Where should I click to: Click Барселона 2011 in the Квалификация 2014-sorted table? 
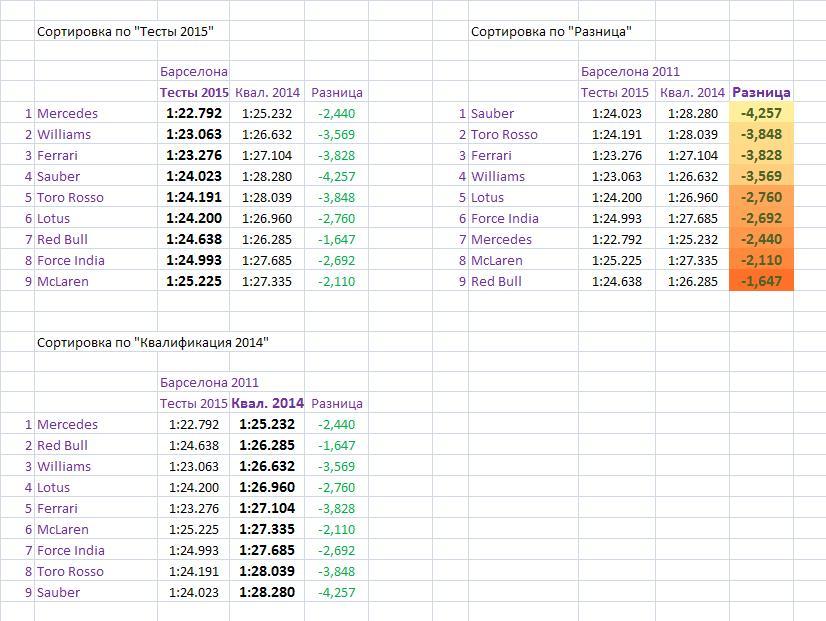click(209, 382)
